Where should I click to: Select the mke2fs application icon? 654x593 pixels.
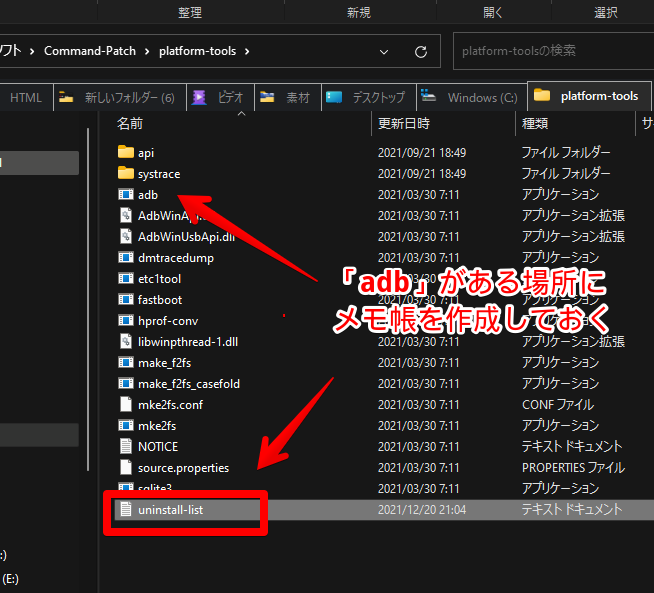tap(126, 425)
